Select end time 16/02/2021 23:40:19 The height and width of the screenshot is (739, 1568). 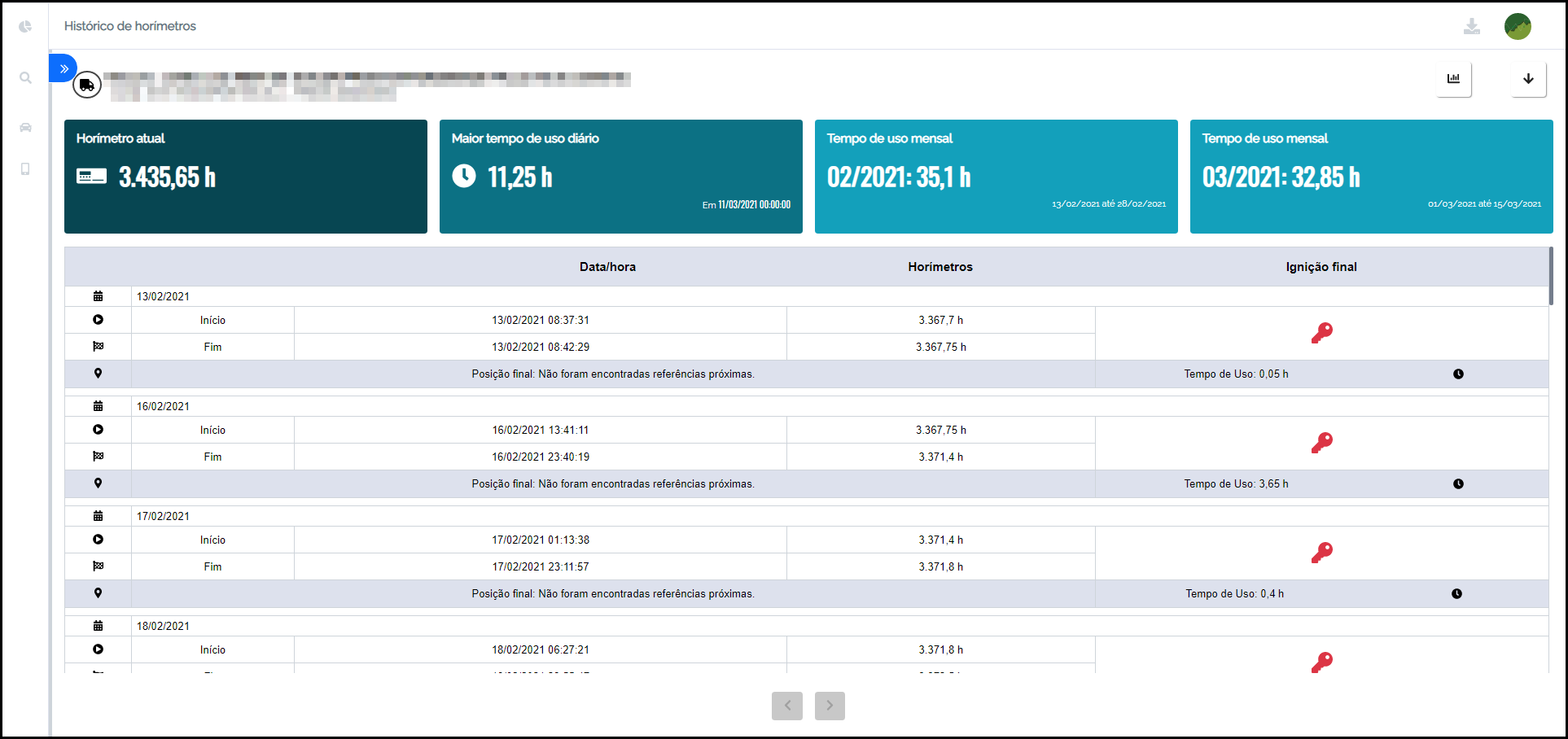(541, 457)
